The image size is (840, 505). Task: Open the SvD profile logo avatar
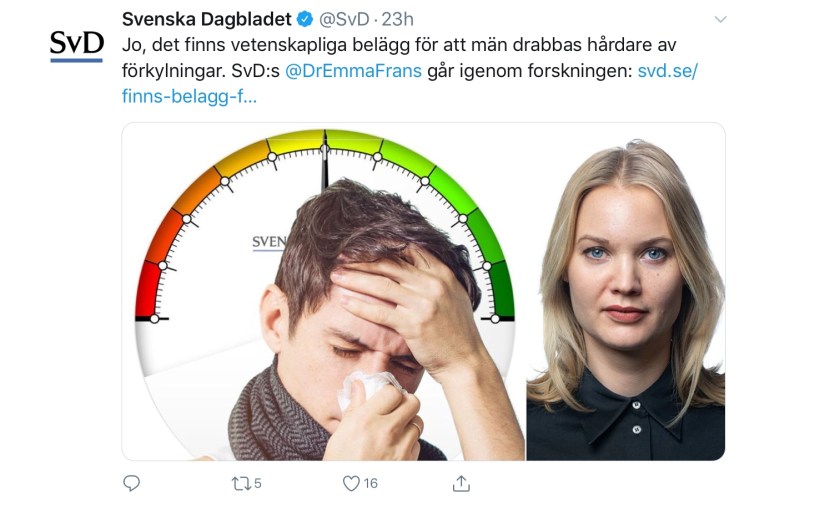point(77,46)
